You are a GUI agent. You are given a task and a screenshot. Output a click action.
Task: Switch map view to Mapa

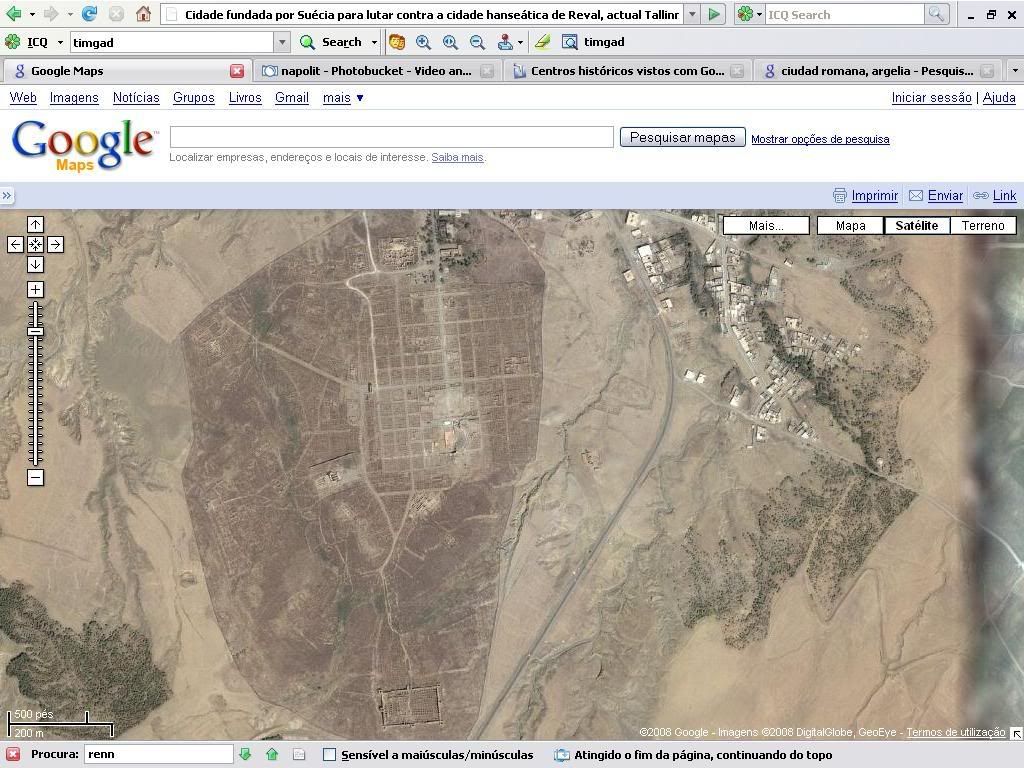coord(850,226)
